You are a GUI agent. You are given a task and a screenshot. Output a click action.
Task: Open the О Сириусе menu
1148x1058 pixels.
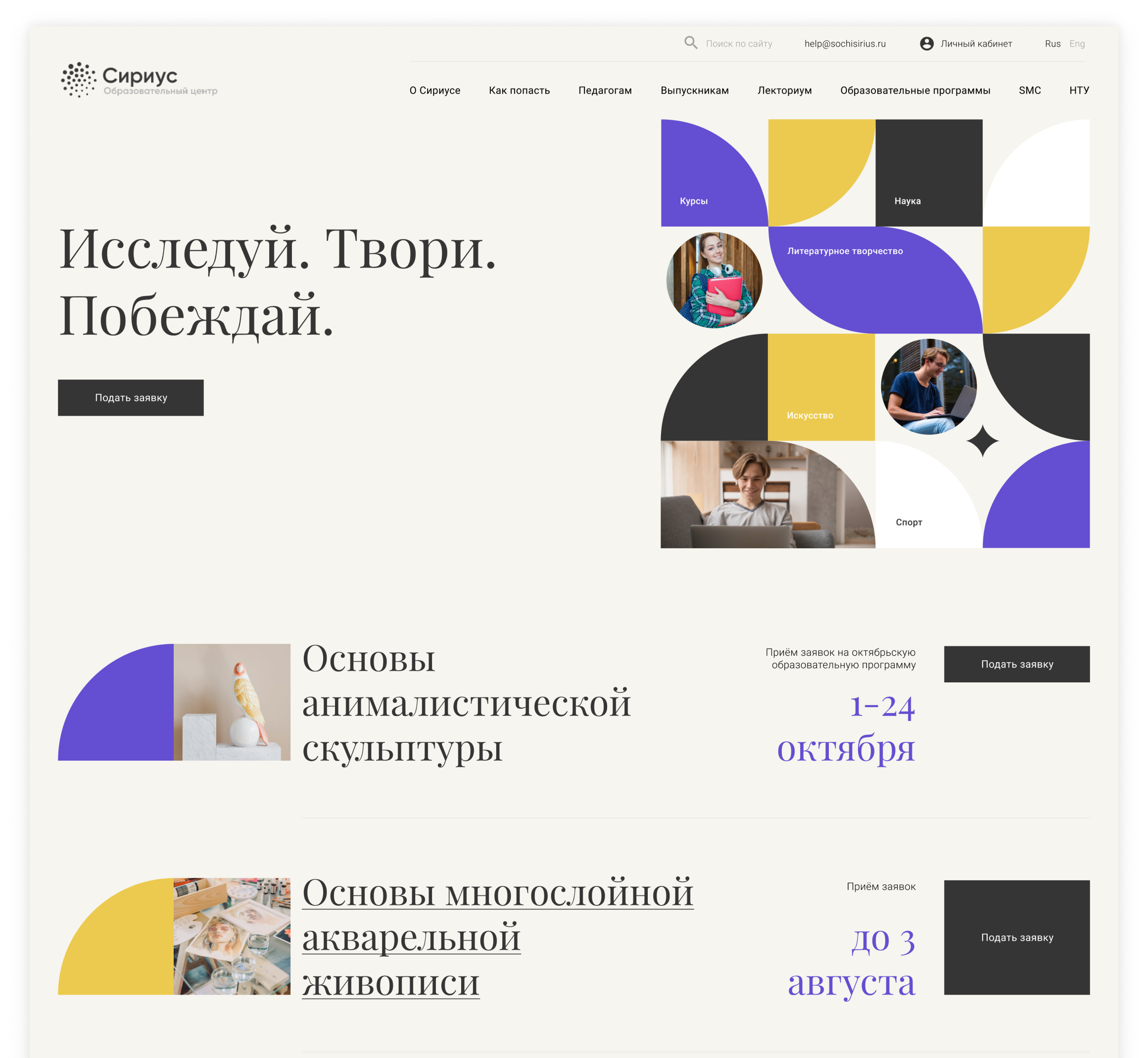(x=434, y=91)
